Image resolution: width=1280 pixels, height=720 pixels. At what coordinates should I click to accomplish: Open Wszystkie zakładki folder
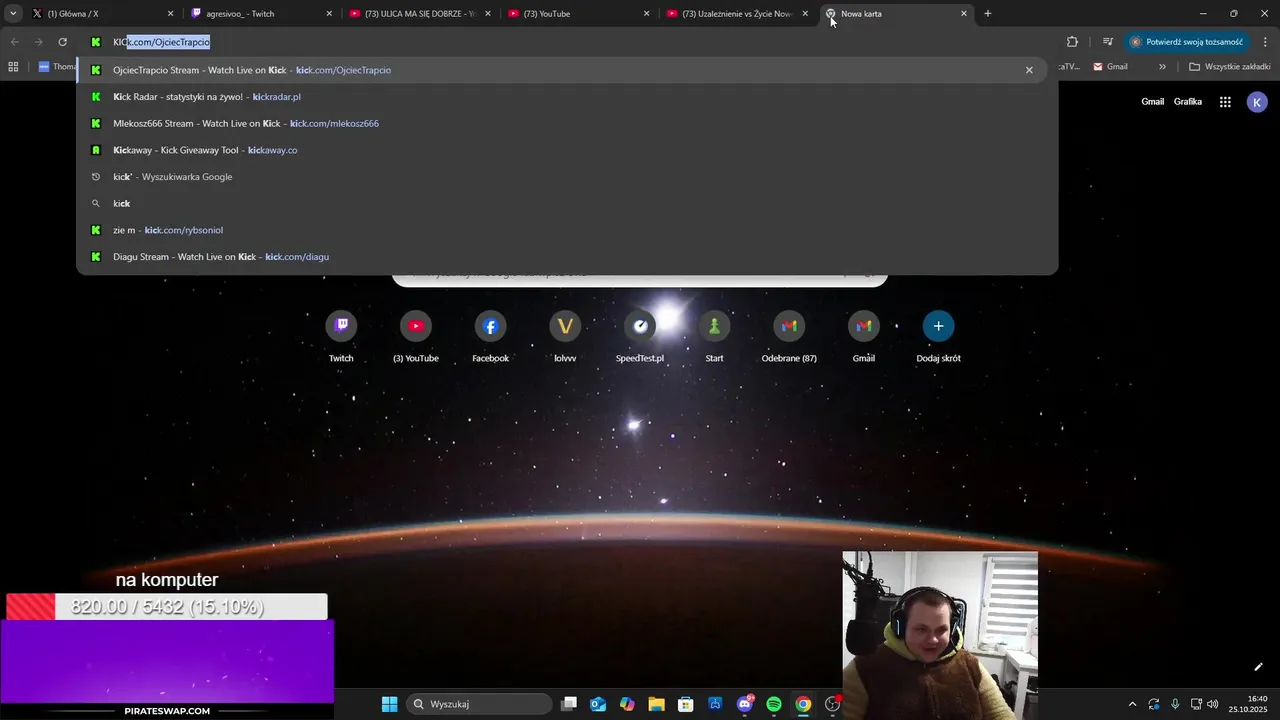tap(1230, 67)
